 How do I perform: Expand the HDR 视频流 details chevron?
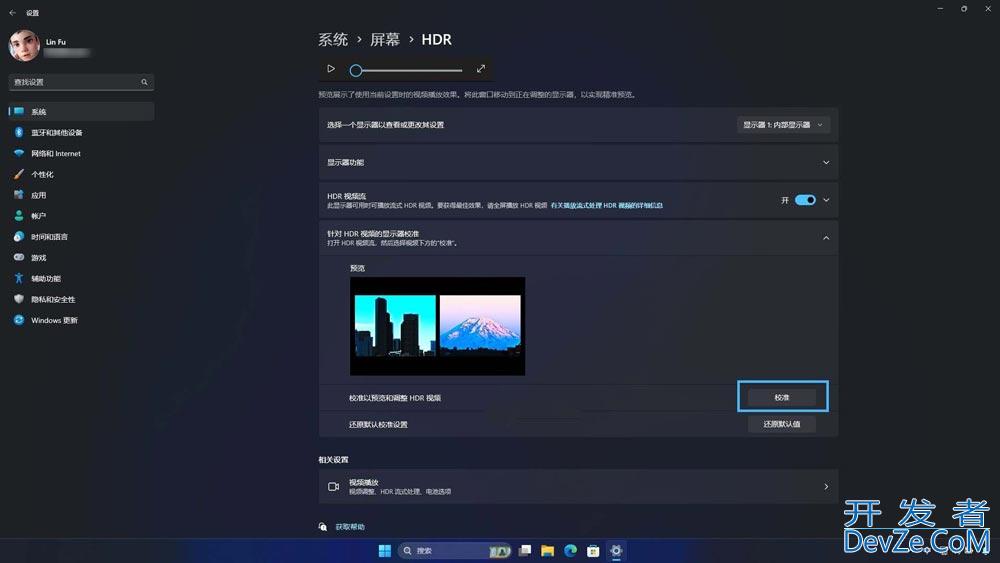(826, 200)
